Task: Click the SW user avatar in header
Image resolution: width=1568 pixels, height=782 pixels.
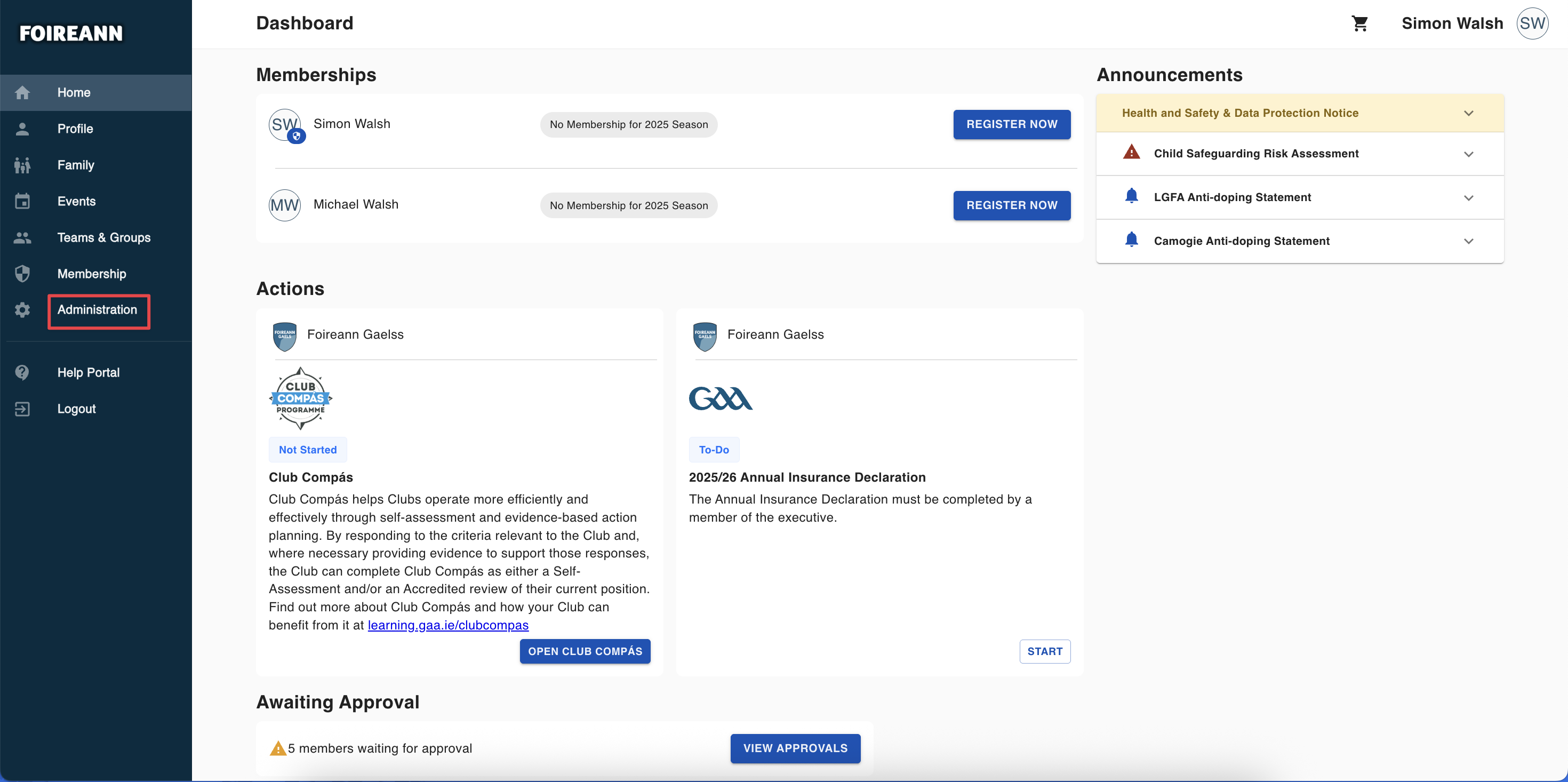Action: [1532, 23]
